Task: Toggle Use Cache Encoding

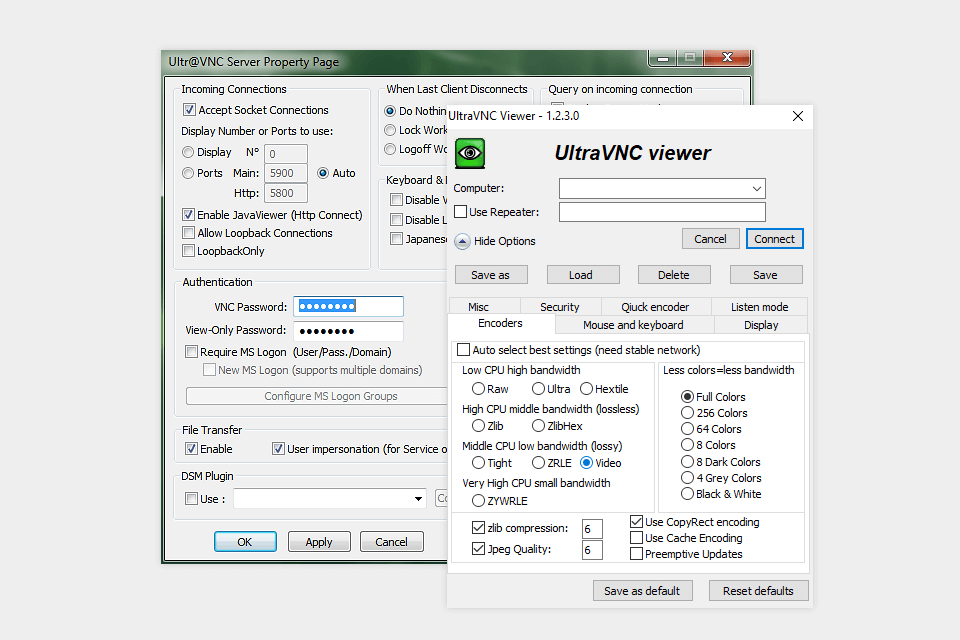Action: point(637,538)
